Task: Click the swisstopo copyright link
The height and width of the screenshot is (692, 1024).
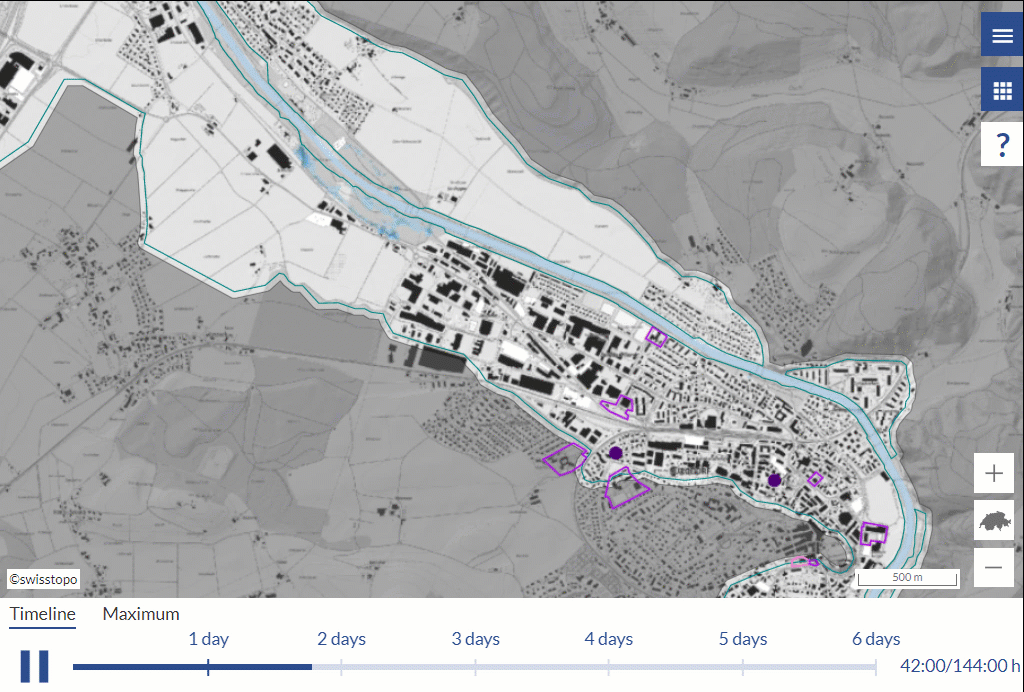Action: pyautogui.click(x=43, y=579)
